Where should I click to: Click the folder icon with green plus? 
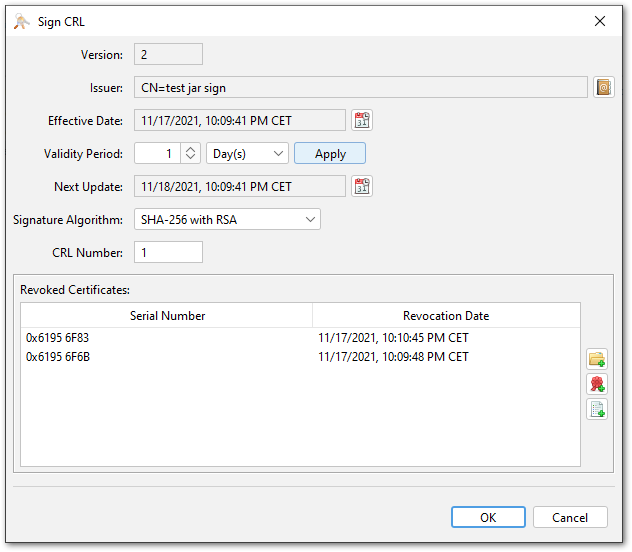[x=597, y=359]
